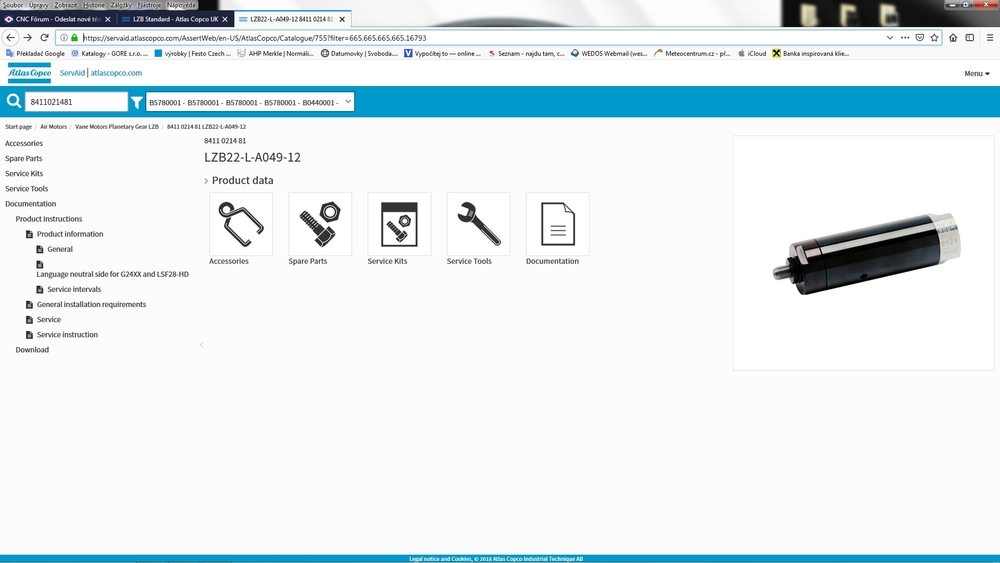Open the Menu dropdown at top right
Viewport: 1000px width, 563px height.
[x=976, y=73]
